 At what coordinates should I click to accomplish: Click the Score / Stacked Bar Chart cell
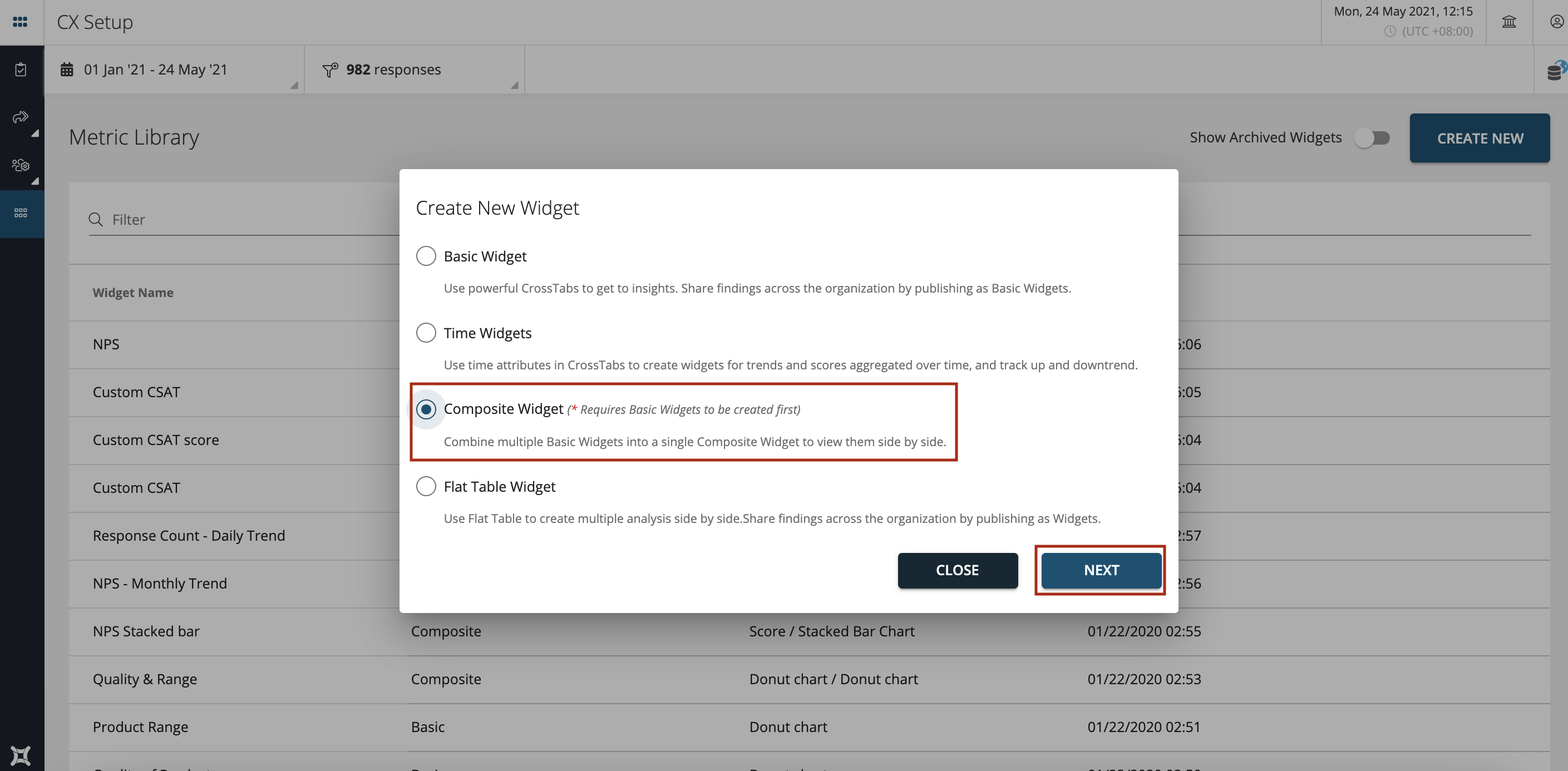831,631
